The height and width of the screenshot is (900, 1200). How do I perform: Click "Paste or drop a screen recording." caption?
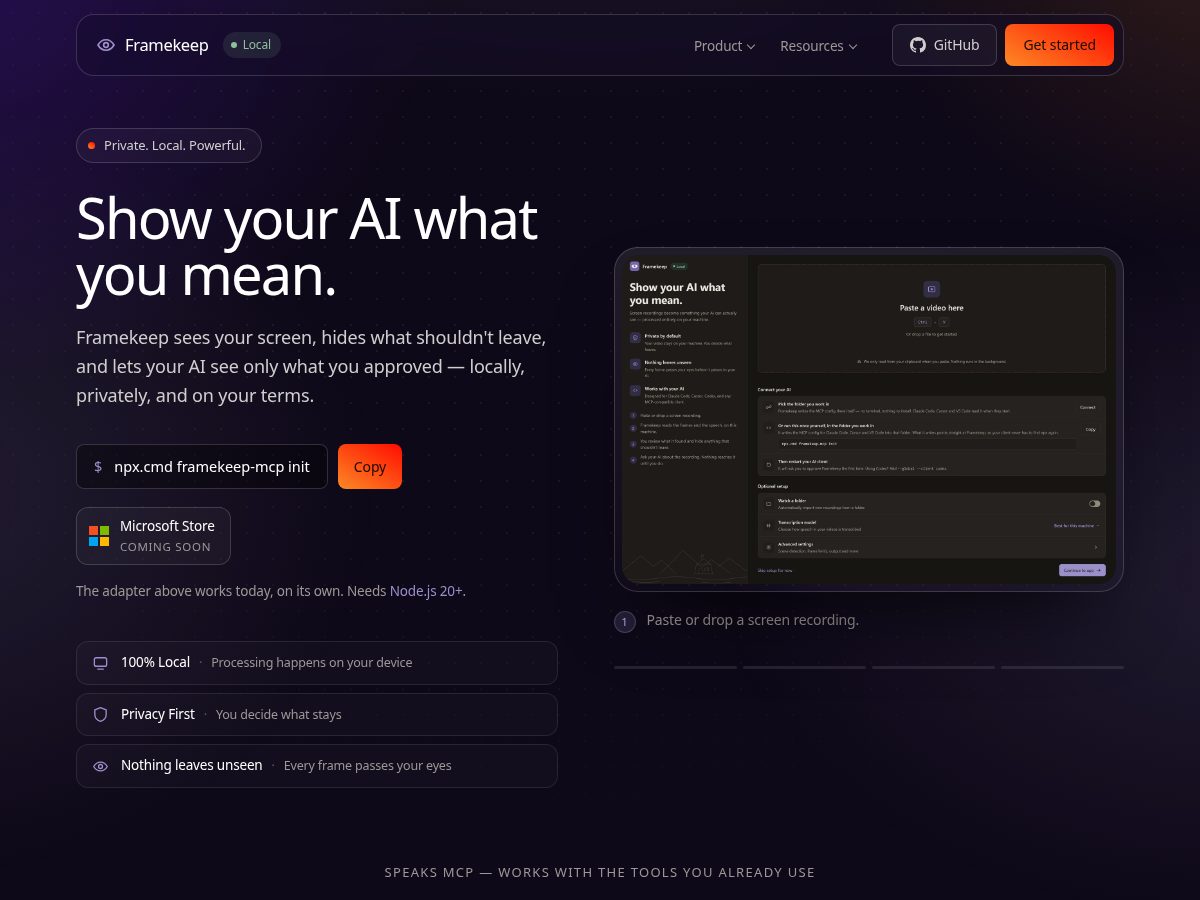pos(752,620)
